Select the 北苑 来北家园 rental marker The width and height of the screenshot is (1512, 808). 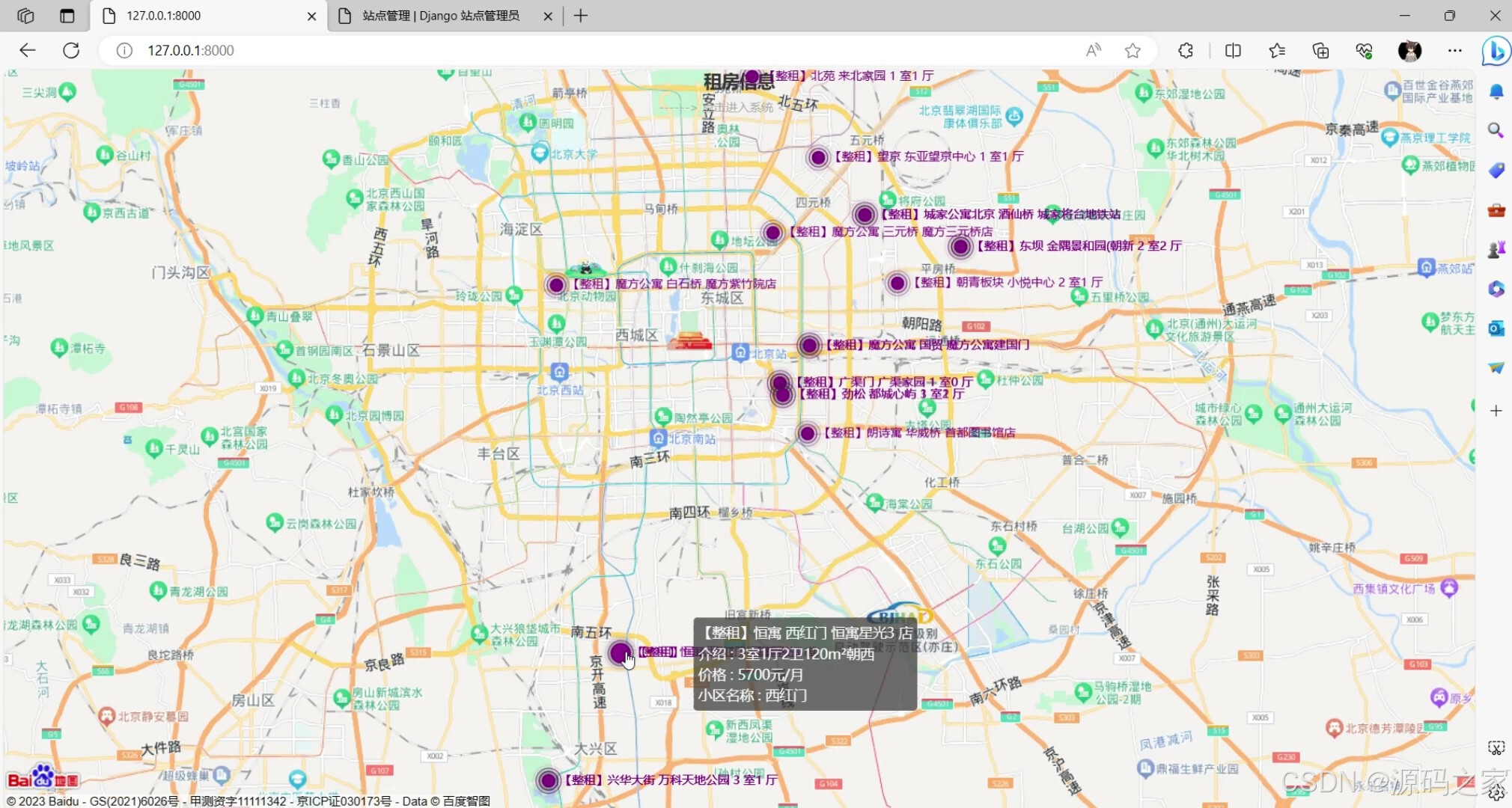[x=752, y=76]
